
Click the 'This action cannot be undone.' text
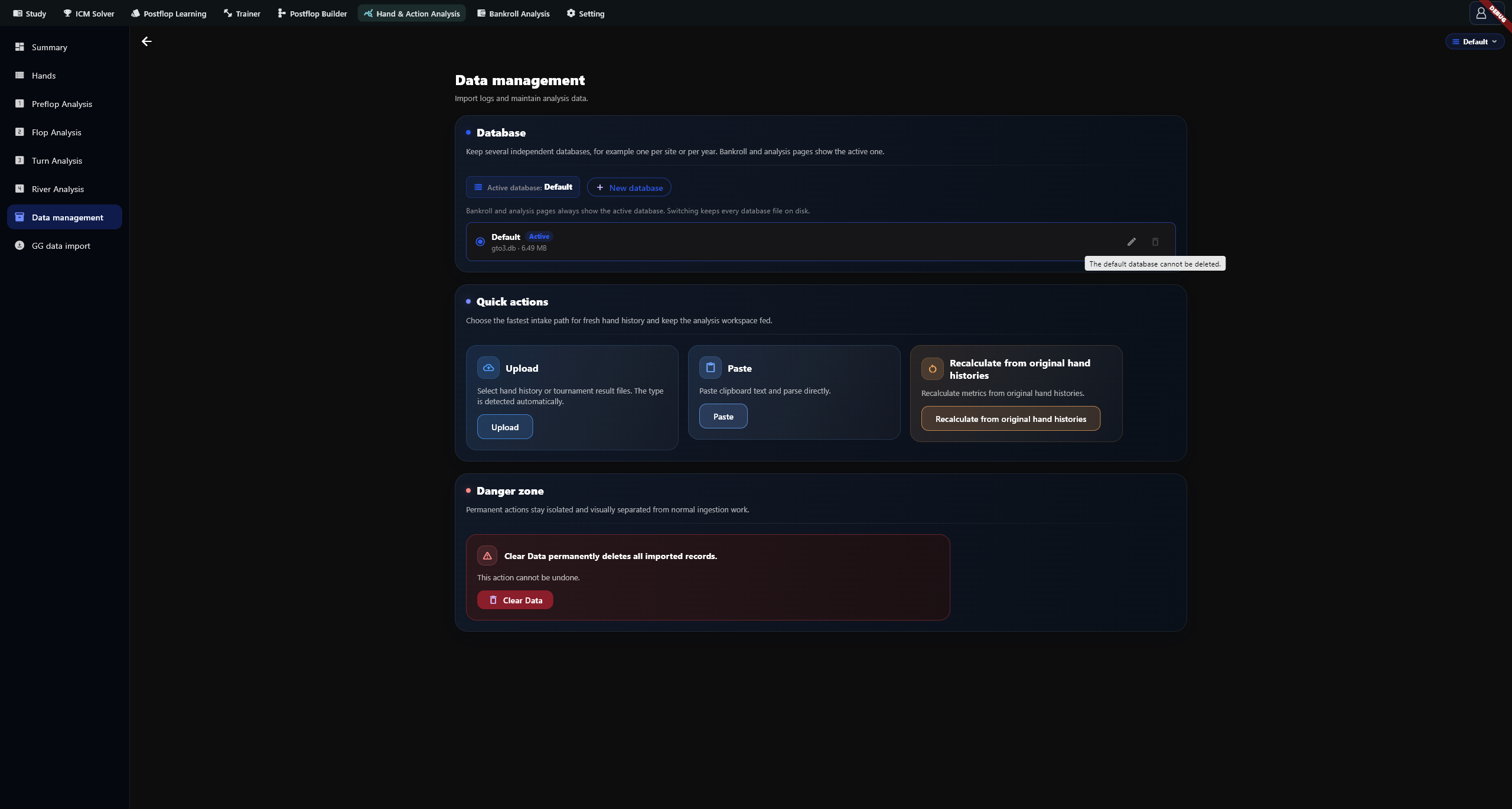click(x=528, y=577)
